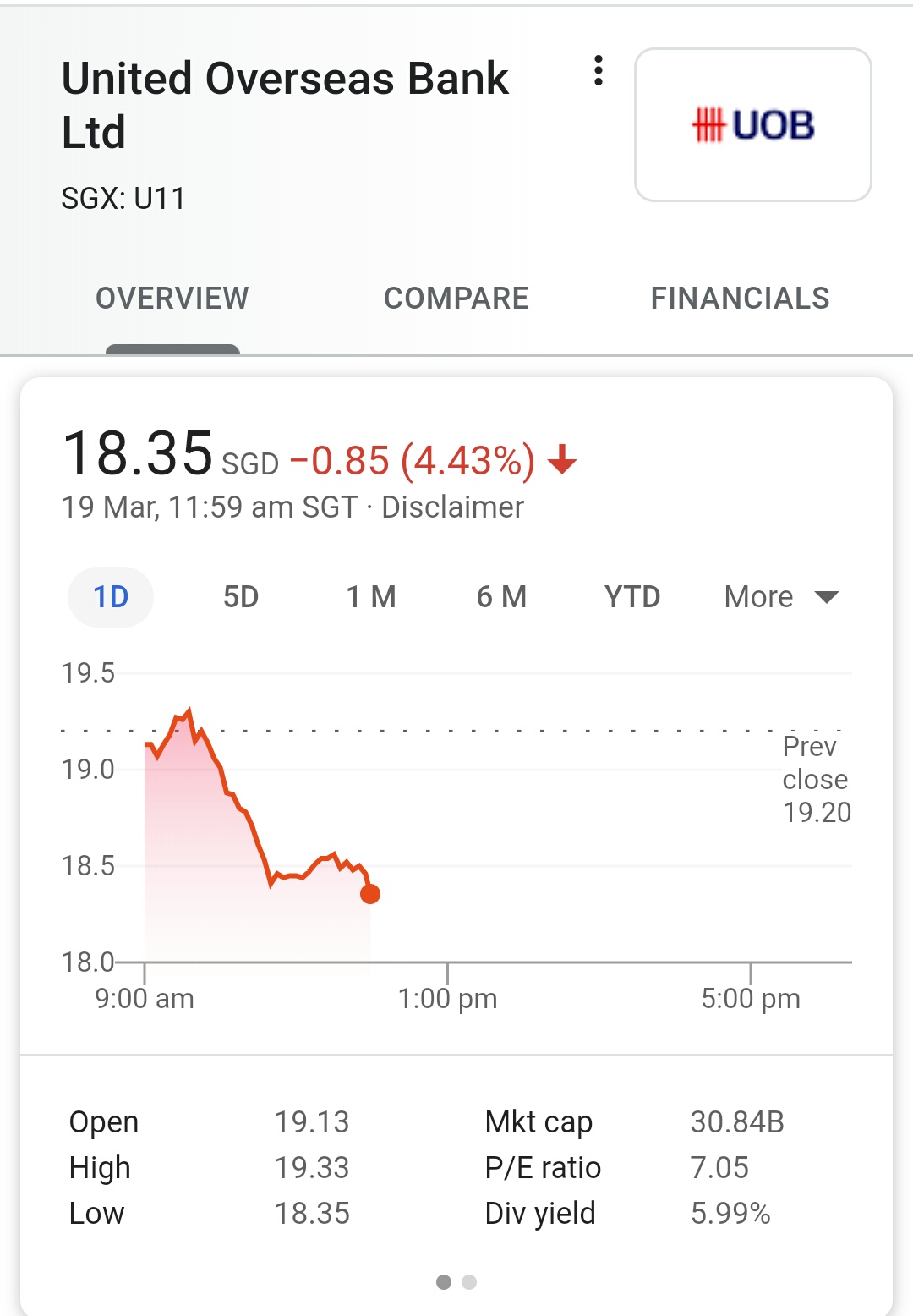
Task: Select the 1 M chart range
Action: [x=371, y=597]
